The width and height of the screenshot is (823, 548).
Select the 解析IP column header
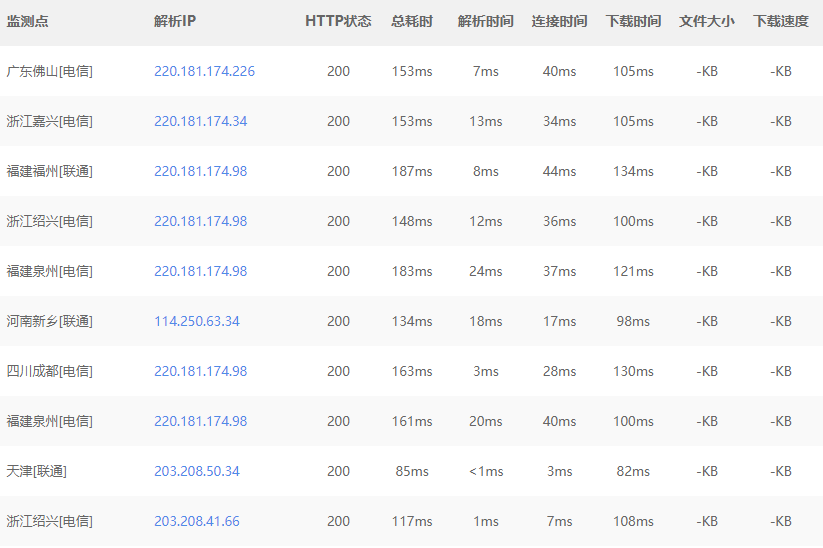click(175, 21)
